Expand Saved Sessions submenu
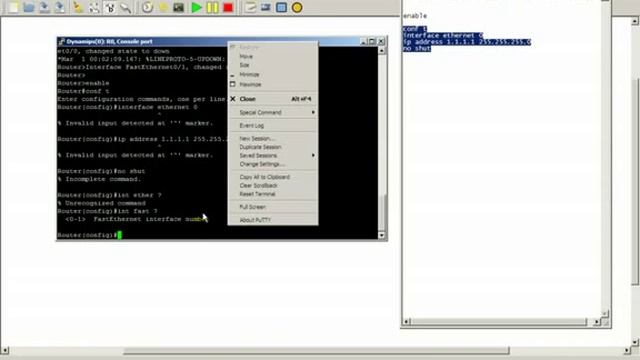 click(x=273, y=156)
